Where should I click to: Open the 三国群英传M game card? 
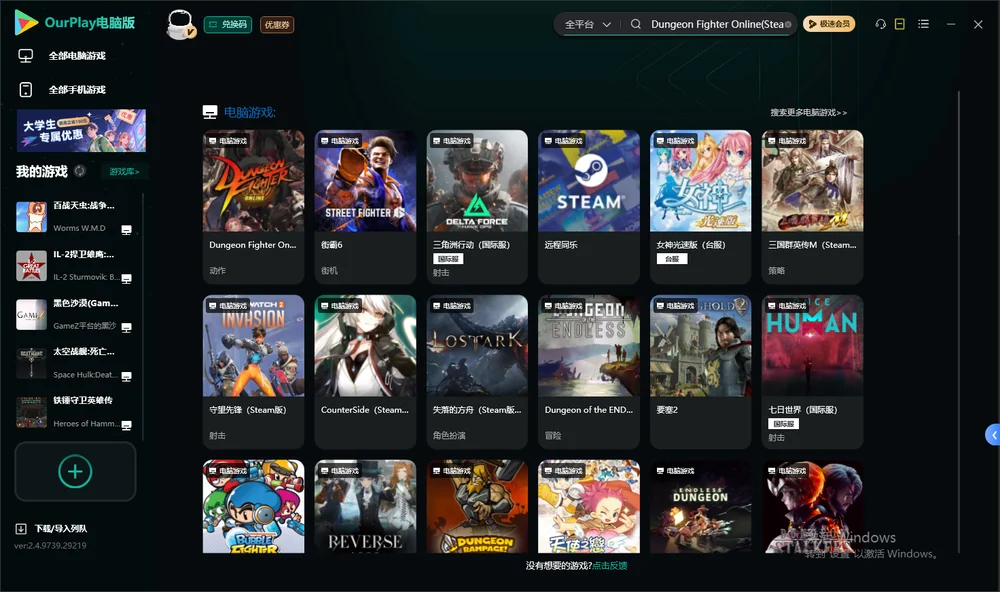(x=812, y=207)
